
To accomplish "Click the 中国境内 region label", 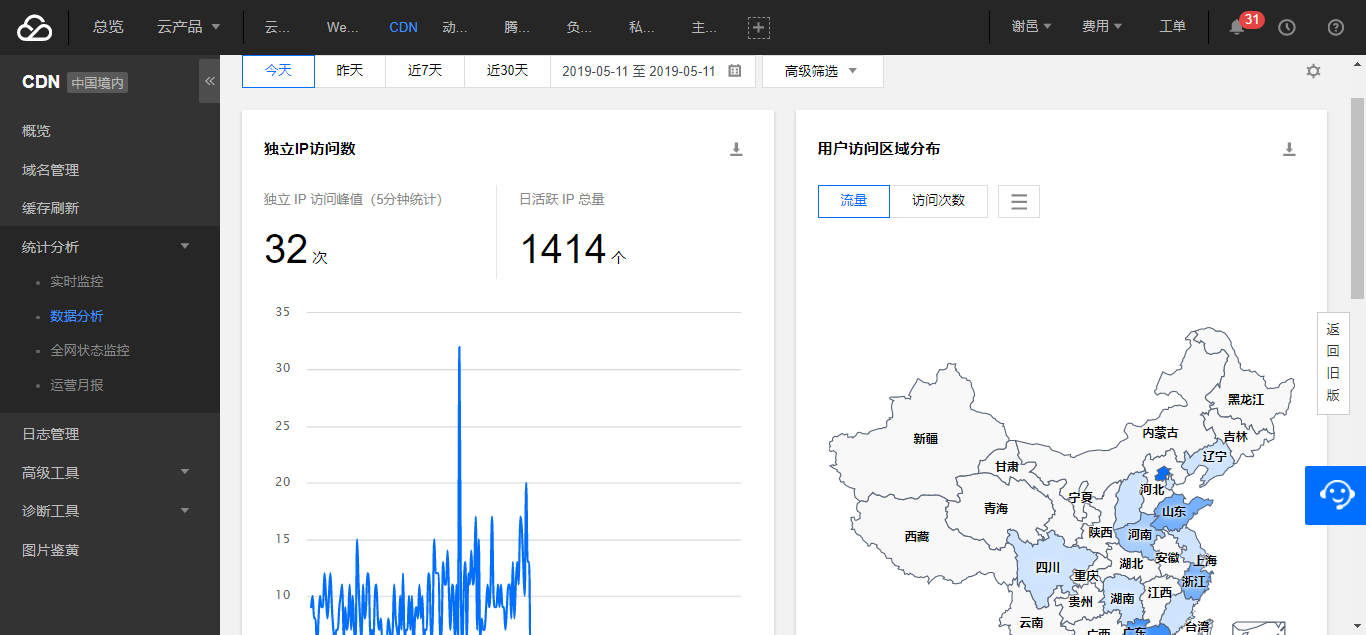I will coord(98,83).
